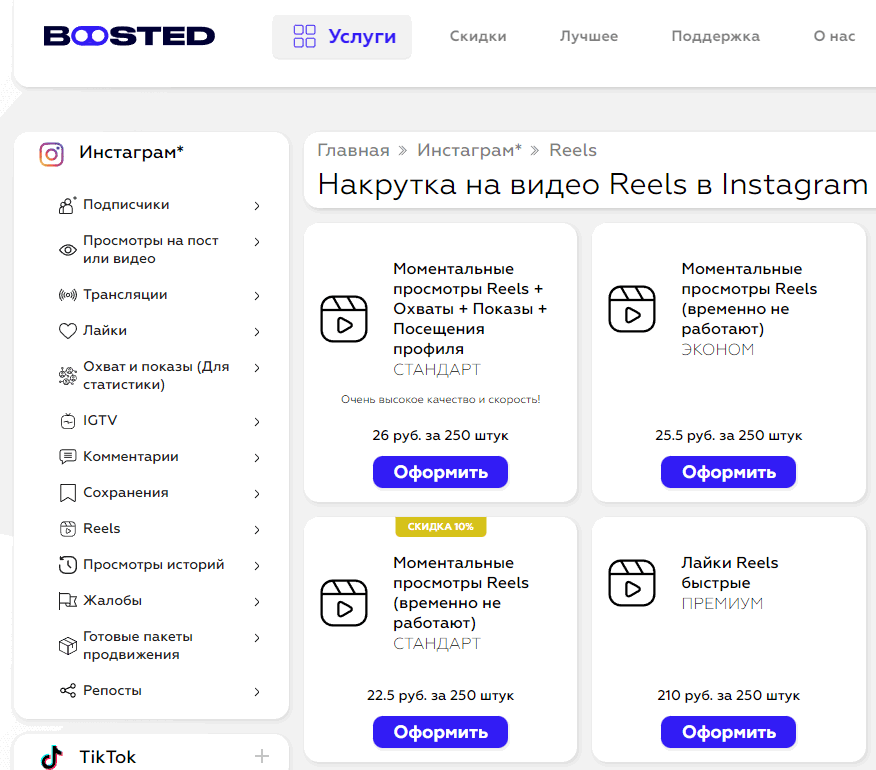
Task: Expand the Просмотры историй chevron
Action: 257,566
